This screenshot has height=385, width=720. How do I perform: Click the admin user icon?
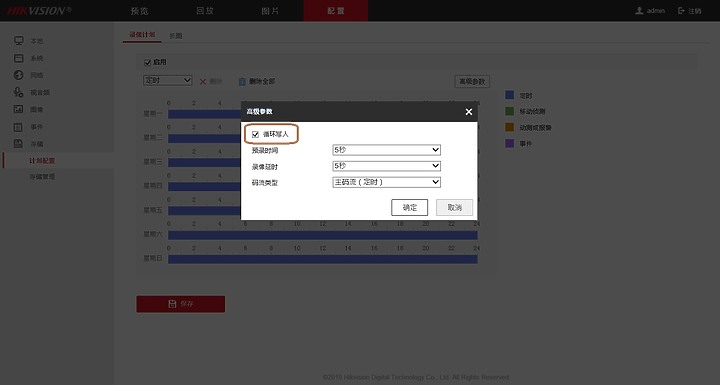[639, 11]
